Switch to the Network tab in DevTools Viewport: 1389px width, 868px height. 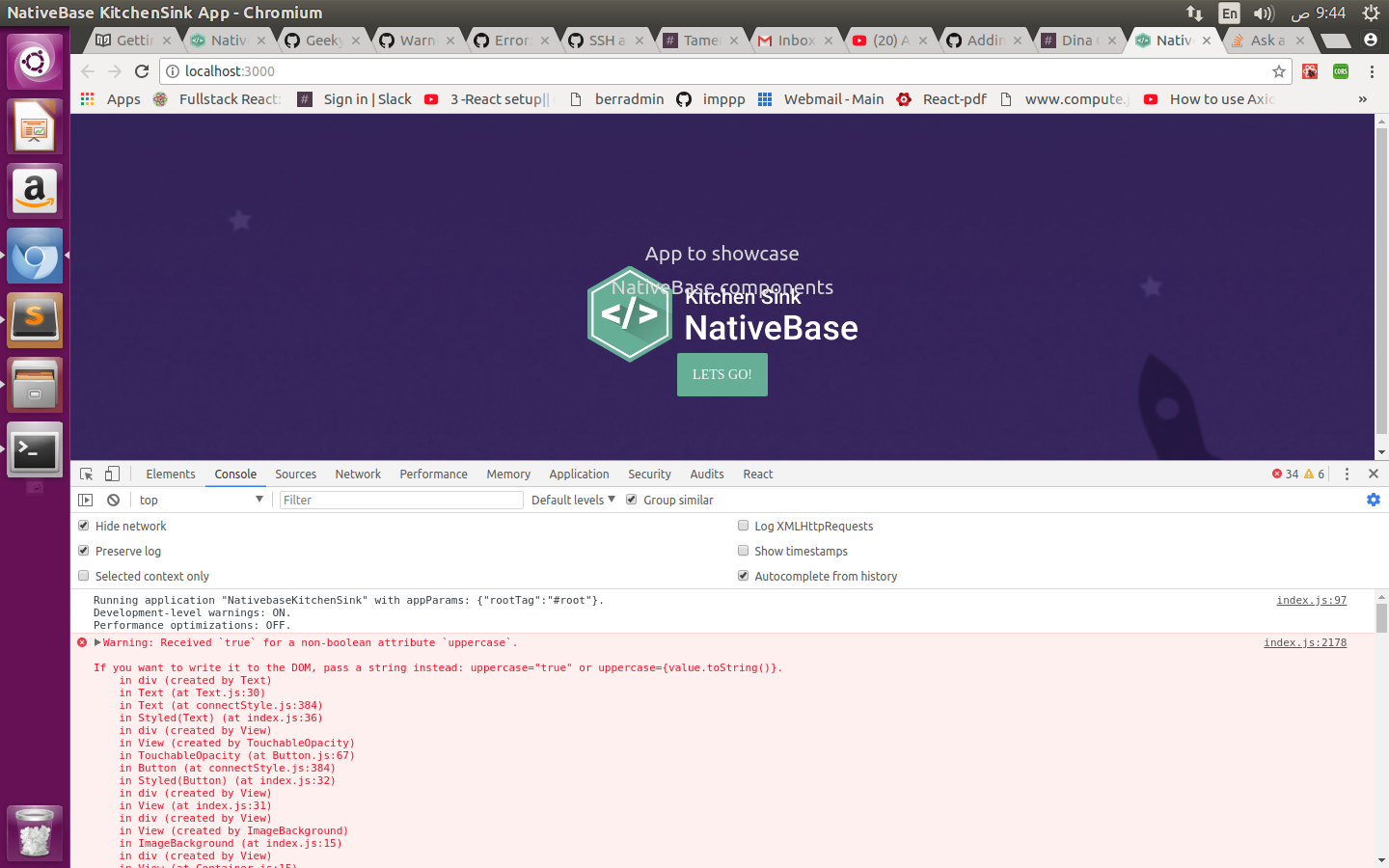(358, 474)
